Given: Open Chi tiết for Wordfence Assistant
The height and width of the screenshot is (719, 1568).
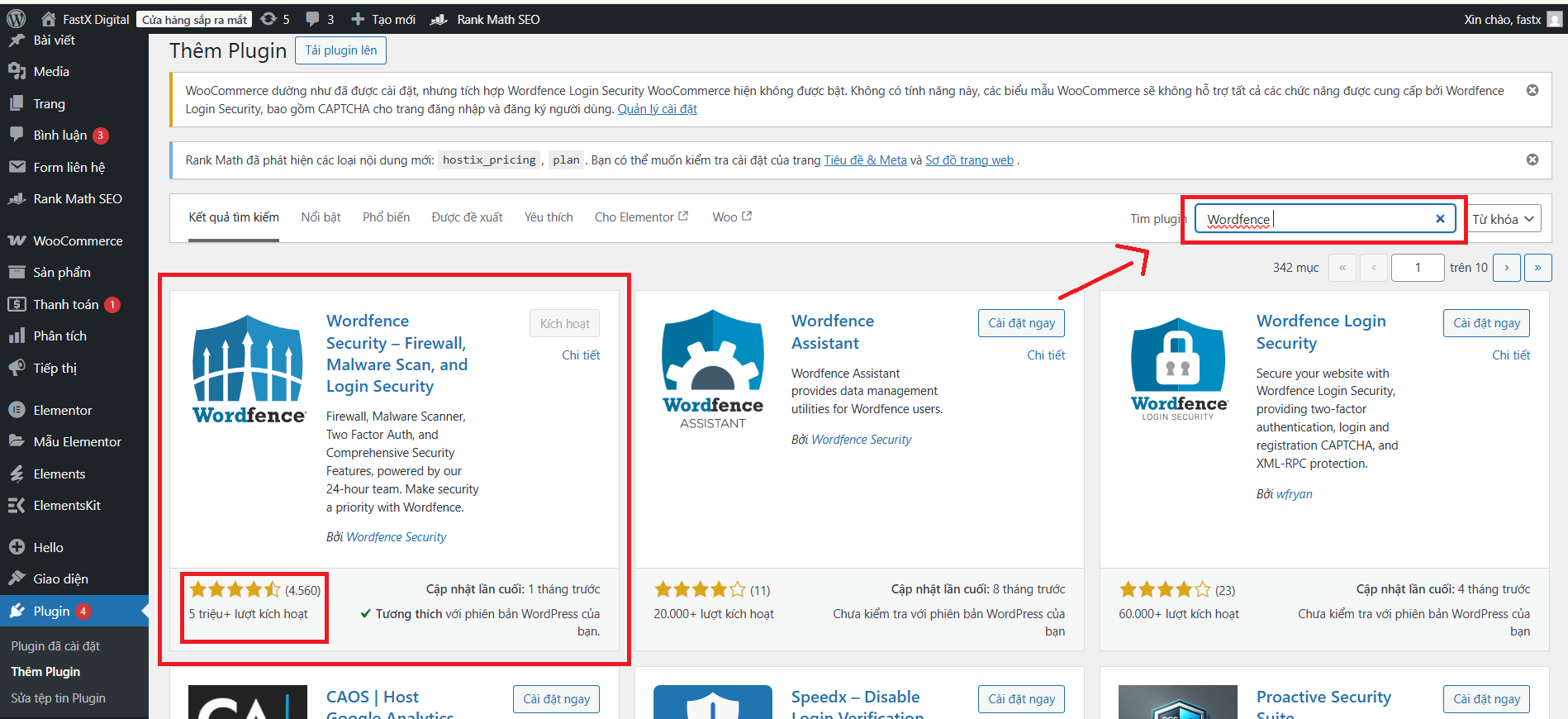Looking at the screenshot, I should coord(1046,355).
